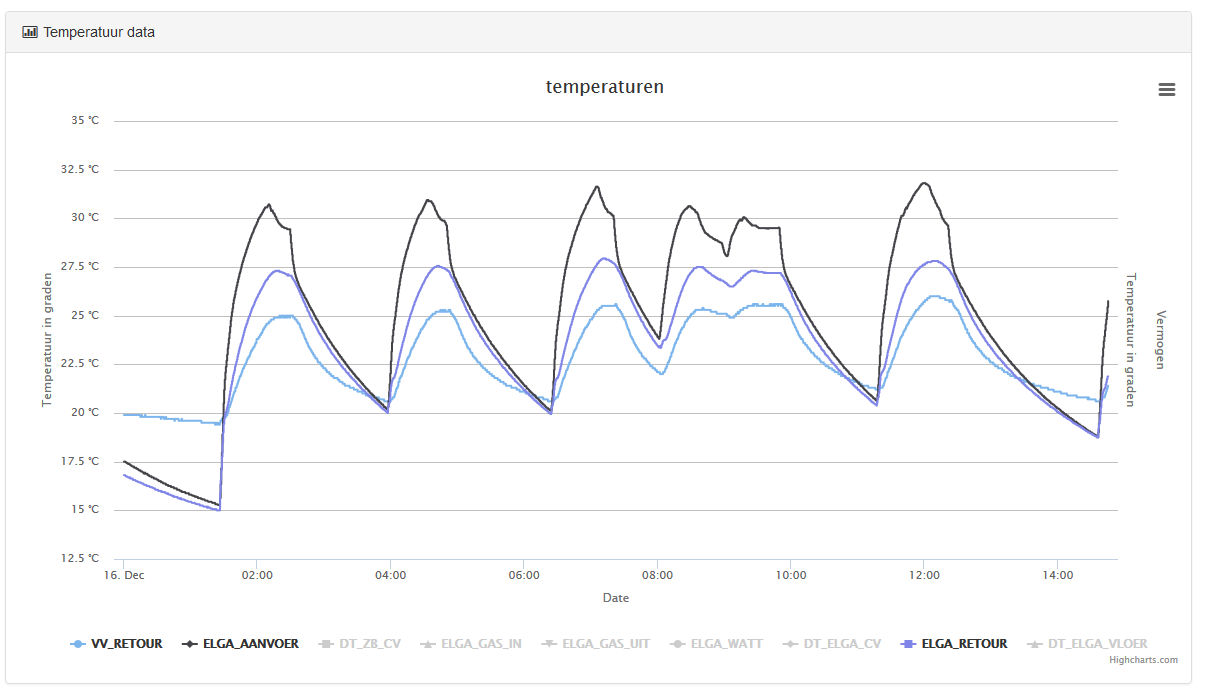This screenshot has height=694, width=1207.
Task: Hide the ELGA_AANVOER series via legend label
Action: click(250, 644)
